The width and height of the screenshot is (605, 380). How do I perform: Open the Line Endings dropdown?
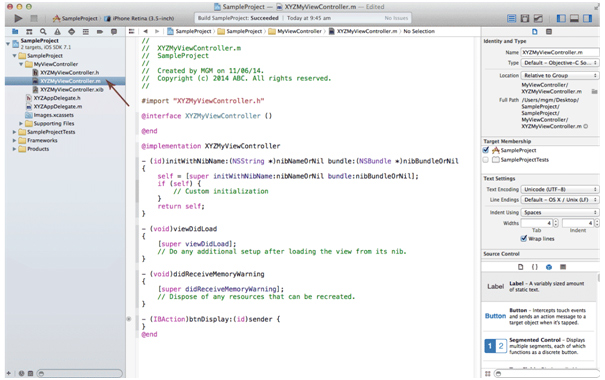(560, 200)
